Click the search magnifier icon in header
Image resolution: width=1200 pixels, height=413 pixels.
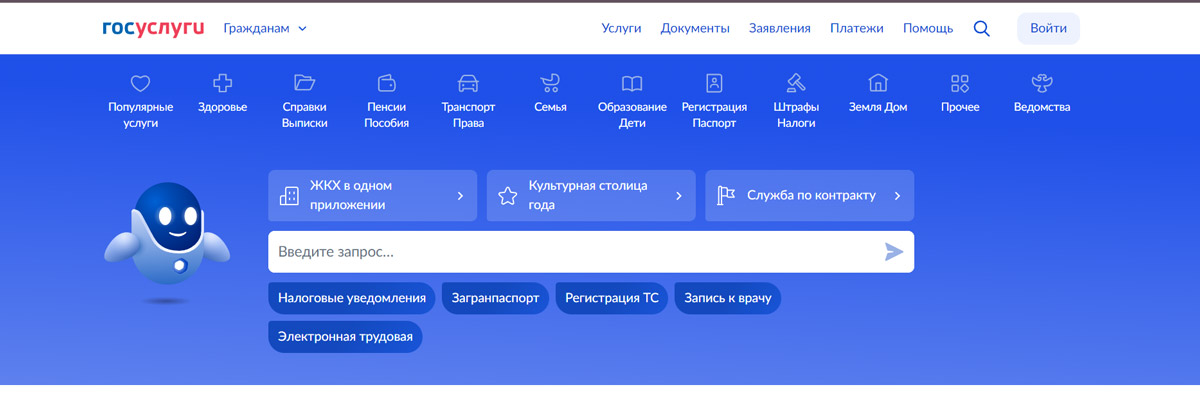tap(981, 29)
